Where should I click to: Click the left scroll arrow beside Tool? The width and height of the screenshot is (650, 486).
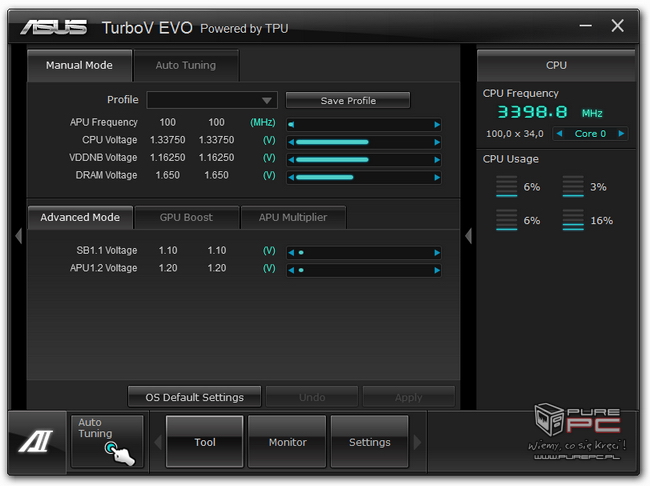158,442
